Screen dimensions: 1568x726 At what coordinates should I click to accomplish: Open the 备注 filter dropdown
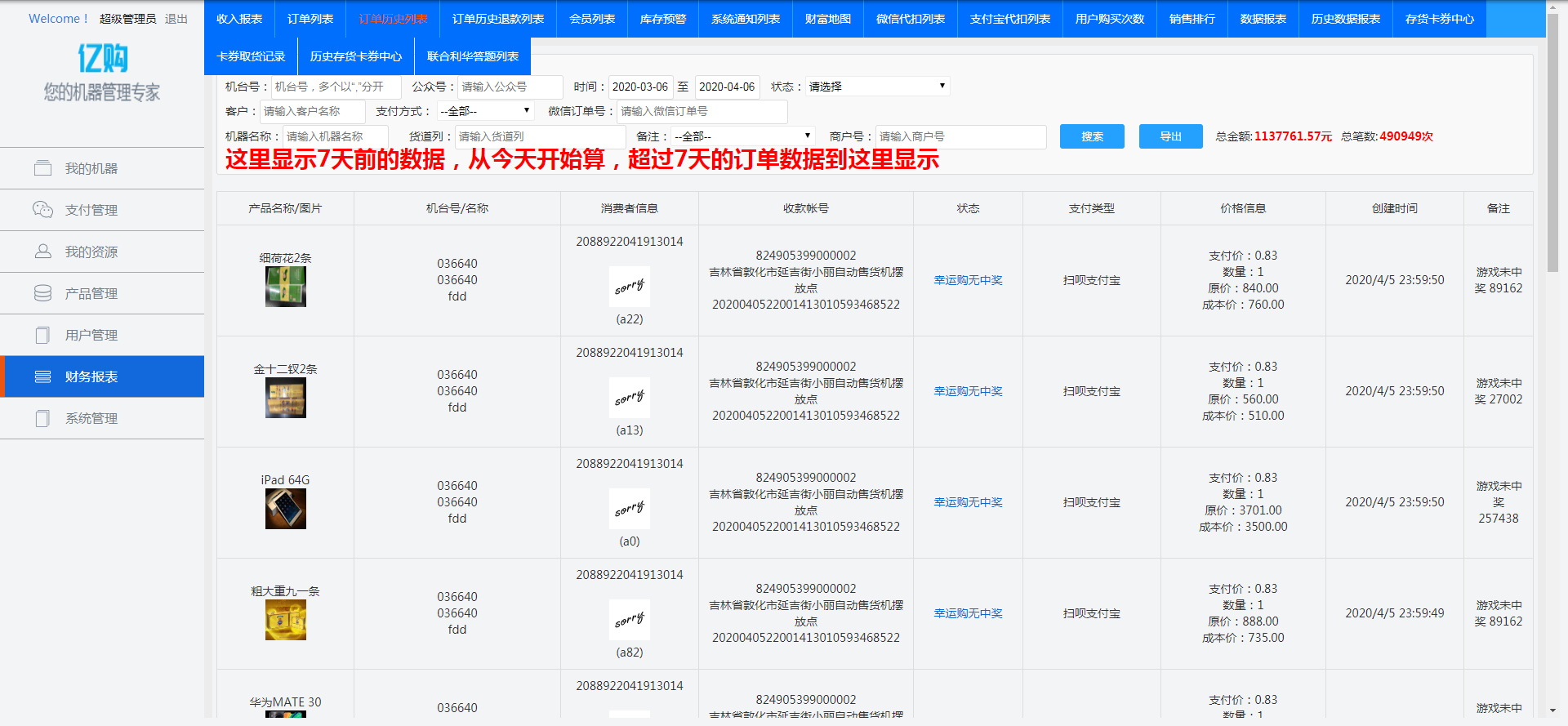(x=742, y=136)
